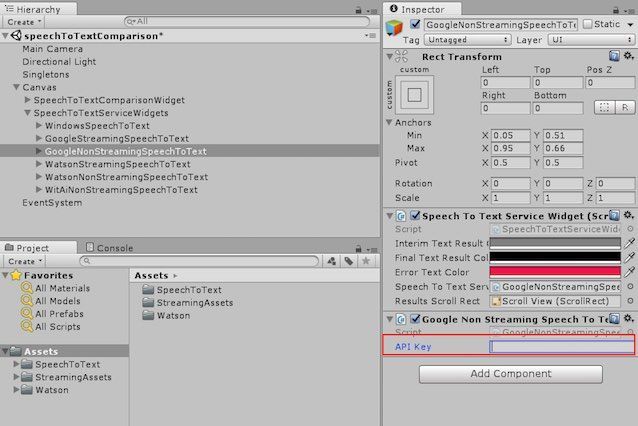
Task: Click Project search by label tag icon
Action: coord(349,261)
